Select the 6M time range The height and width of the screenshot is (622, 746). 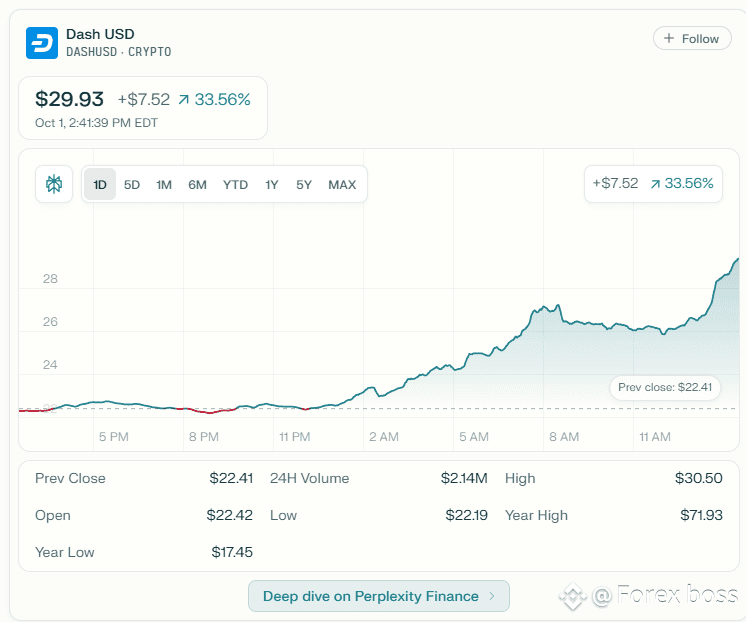(197, 184)
